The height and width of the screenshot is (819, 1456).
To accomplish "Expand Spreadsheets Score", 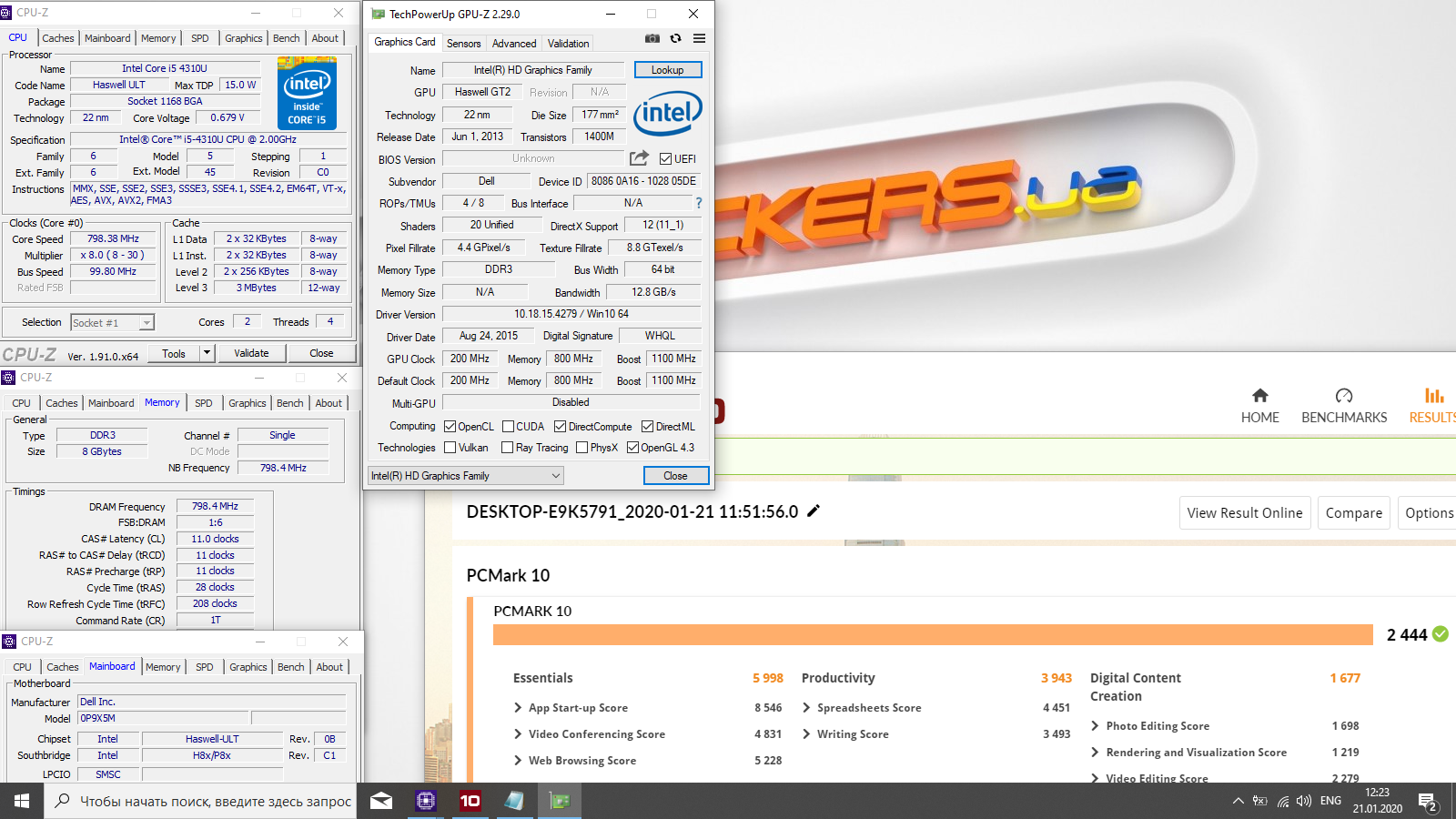I will 806,707.
